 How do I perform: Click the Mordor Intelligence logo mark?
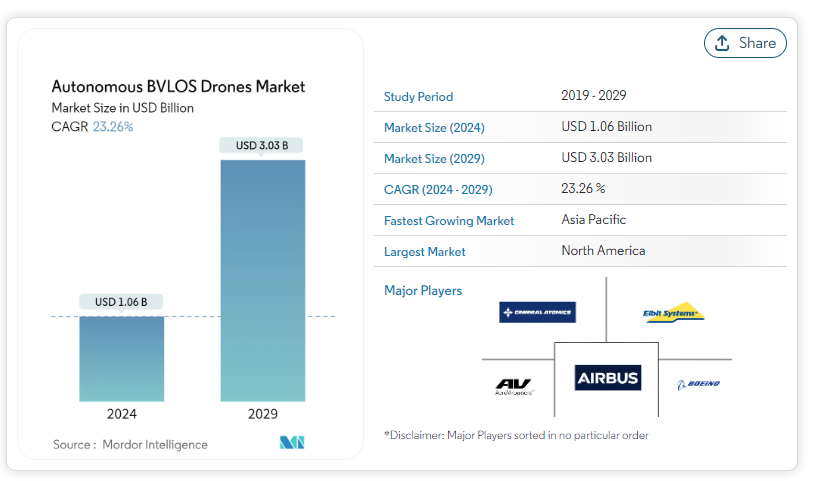tap(292, 443)
